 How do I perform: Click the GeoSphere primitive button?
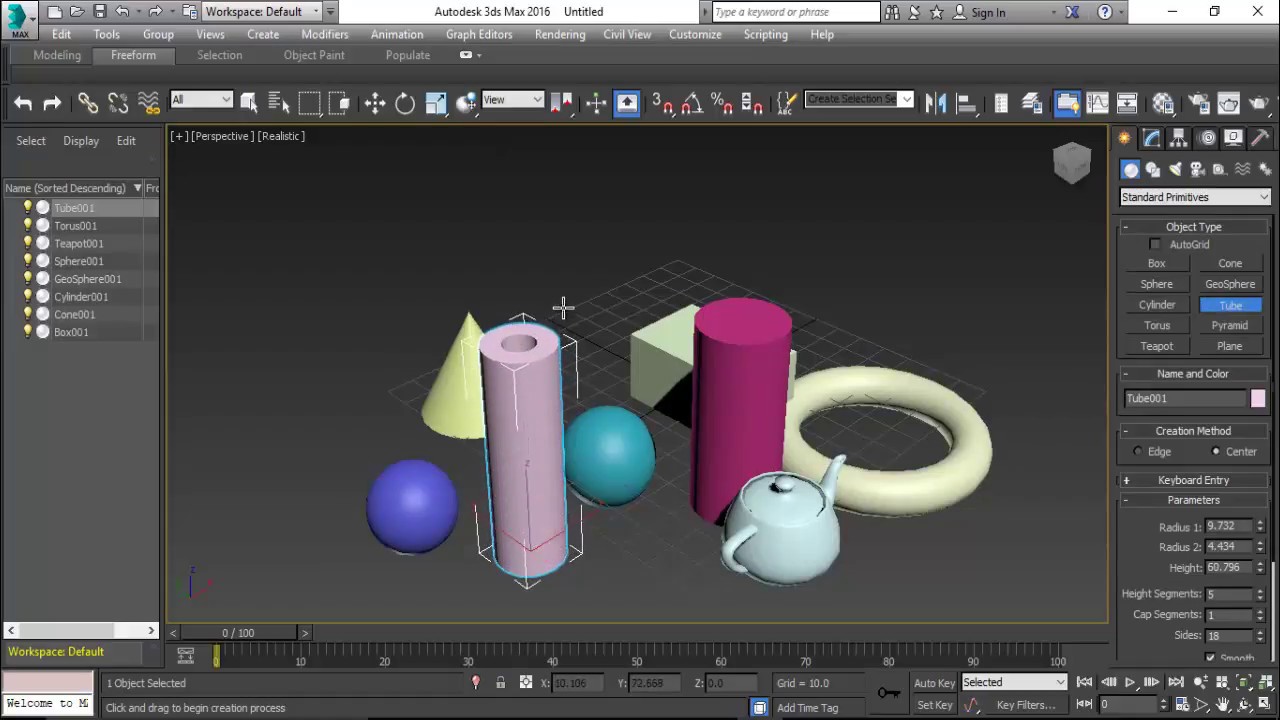[x=1230, y=284]
